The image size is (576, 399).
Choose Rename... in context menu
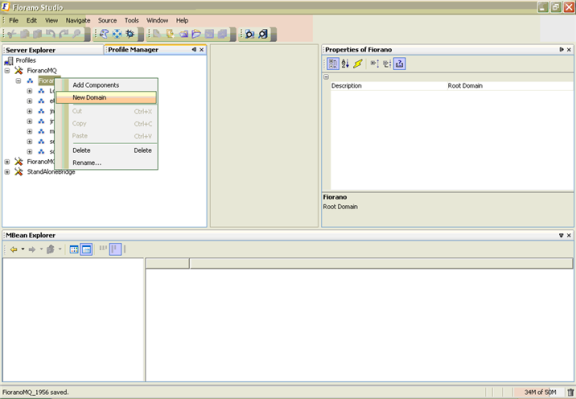(x=106, y=163)
